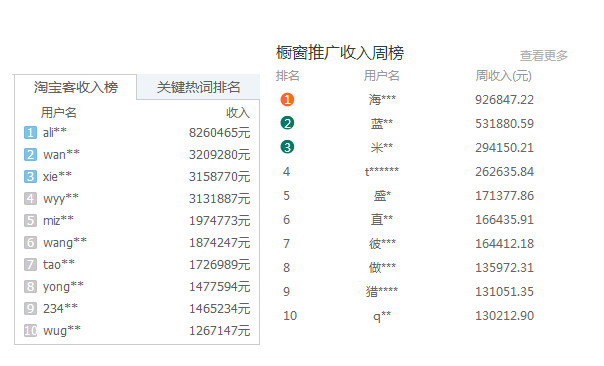The height and width of the screenshot is (366, 604).
Task: Click username wang**
Action: pos(65,242)
